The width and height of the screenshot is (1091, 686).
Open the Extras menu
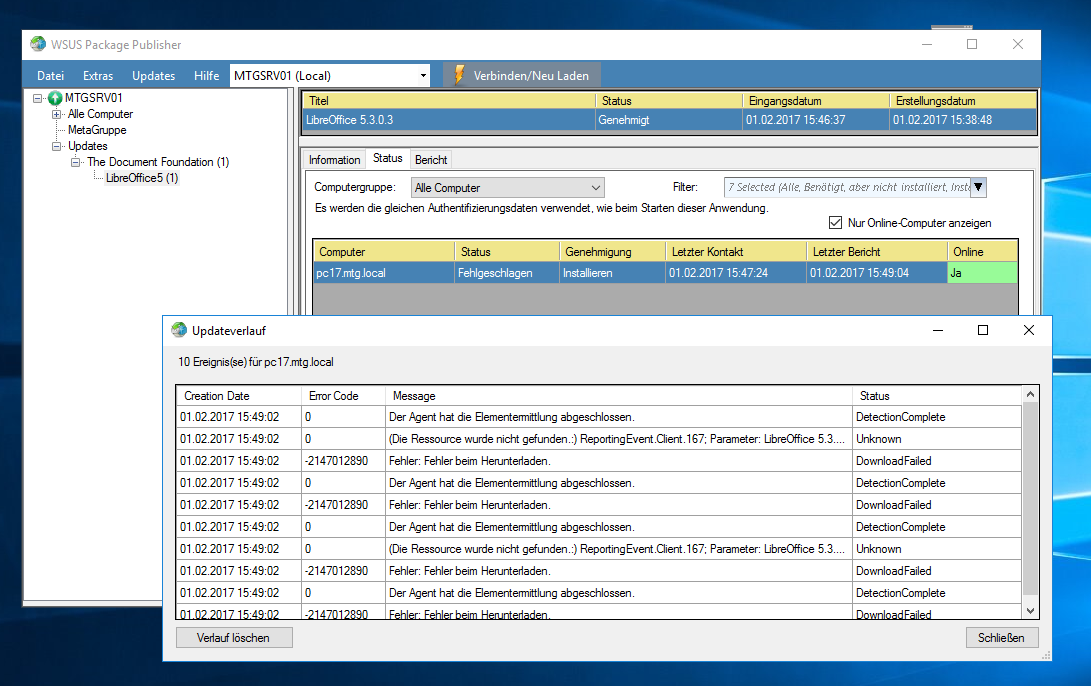pyautogui.click(x=98, y=75)
